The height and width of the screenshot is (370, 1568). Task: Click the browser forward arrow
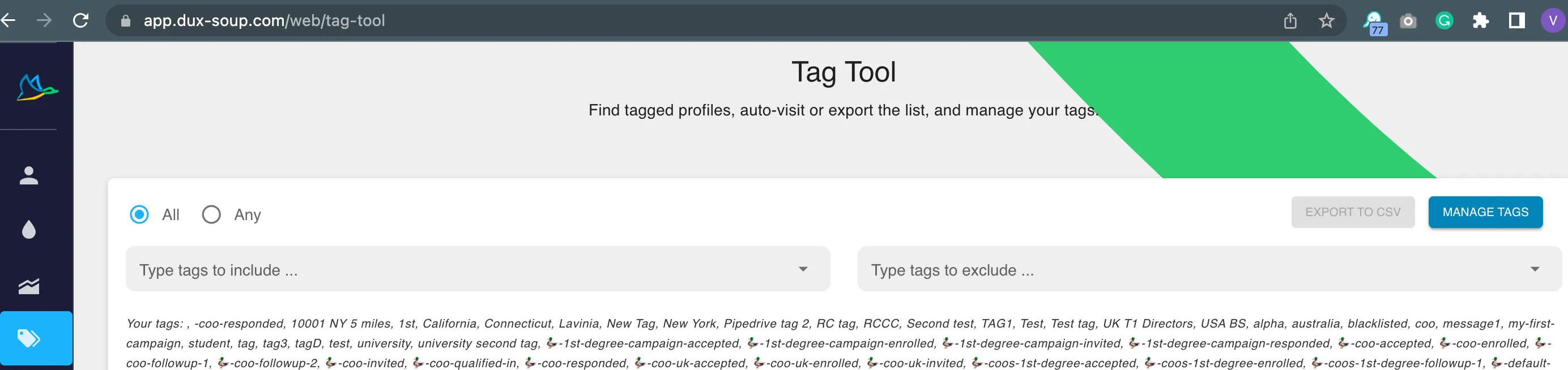tap(44, 21)
